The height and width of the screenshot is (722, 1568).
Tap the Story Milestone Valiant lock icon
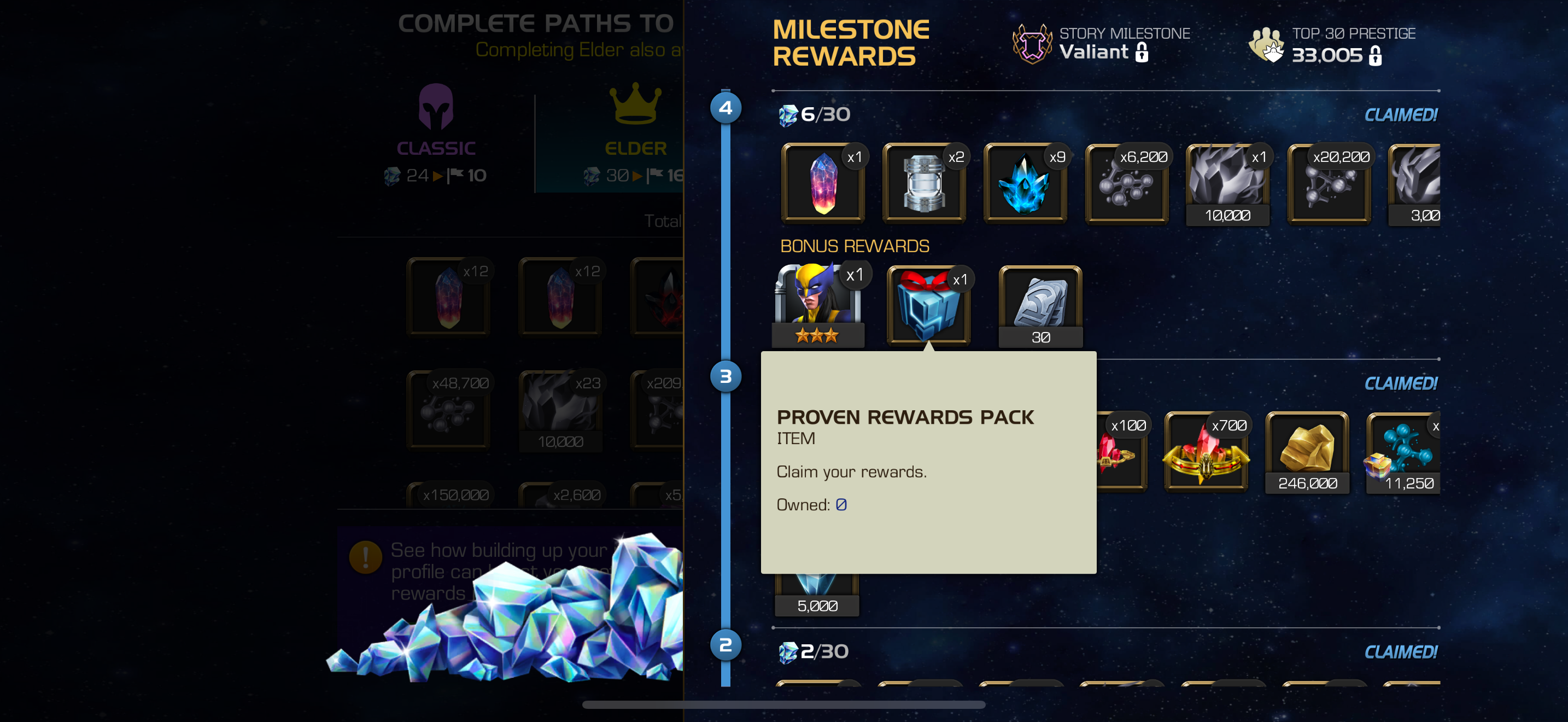click(1142, 53)
